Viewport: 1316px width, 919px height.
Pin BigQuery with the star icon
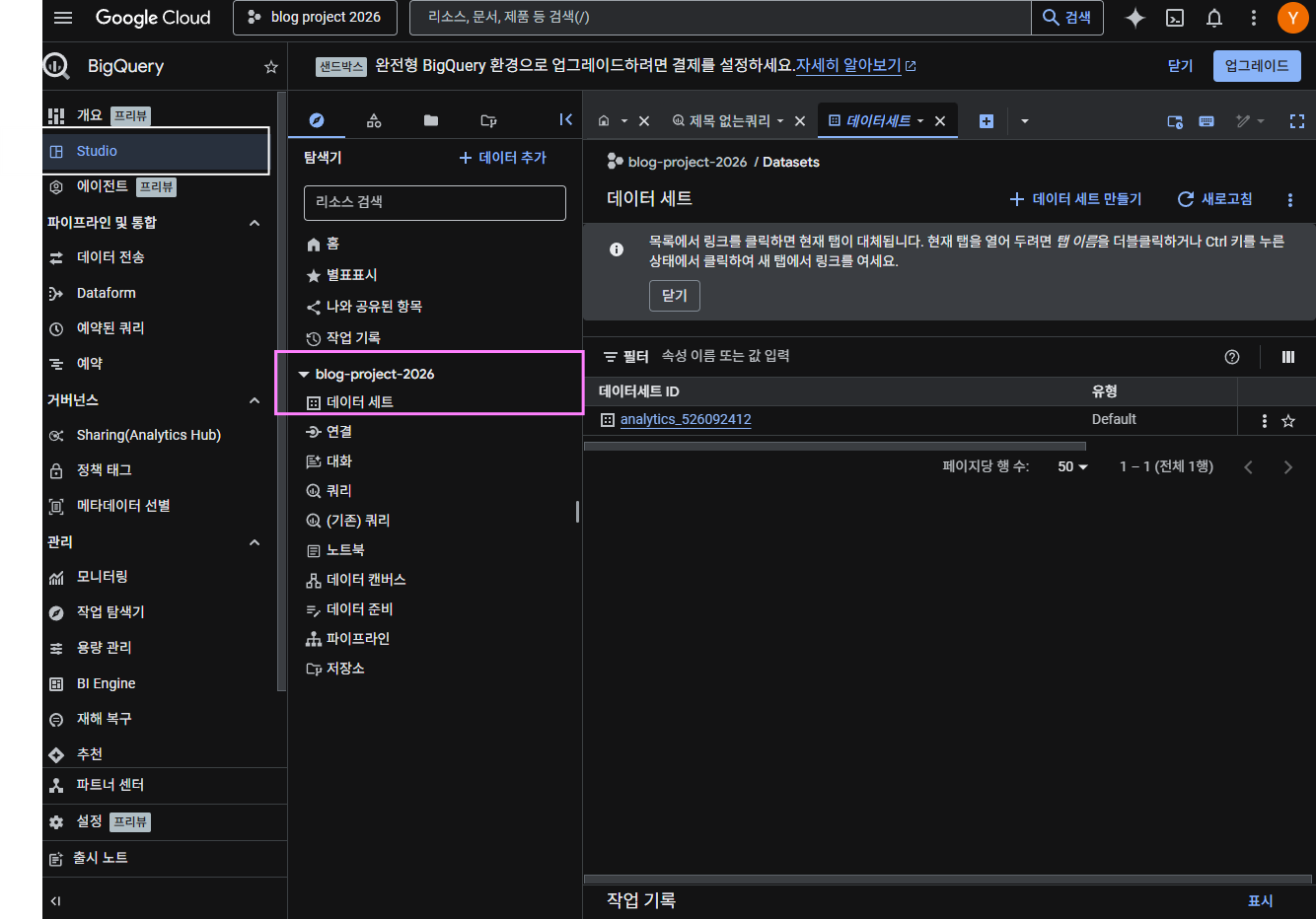(x=270, y=67)
